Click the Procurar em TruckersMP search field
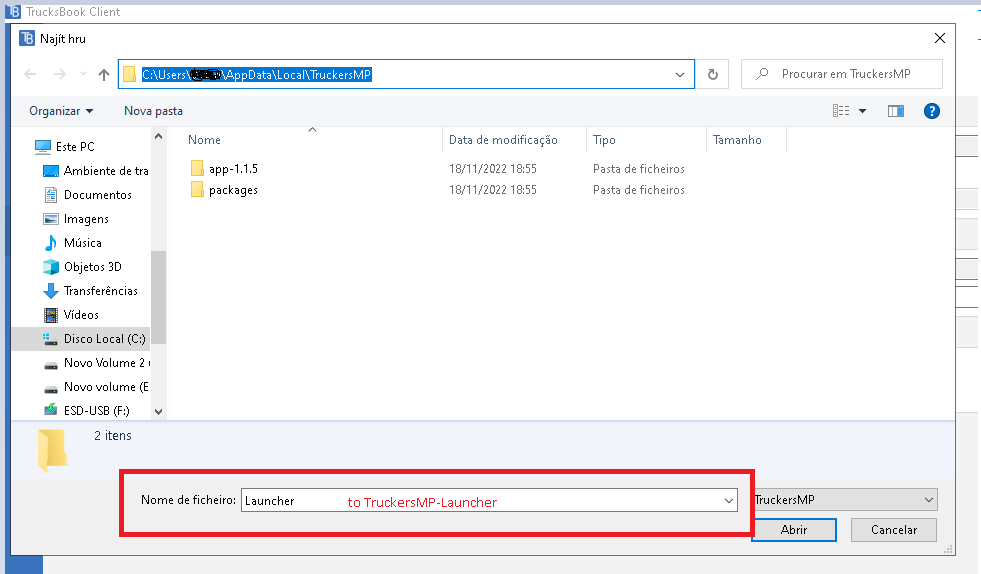Screen dimensions: 981x574 tap(852, 74)
